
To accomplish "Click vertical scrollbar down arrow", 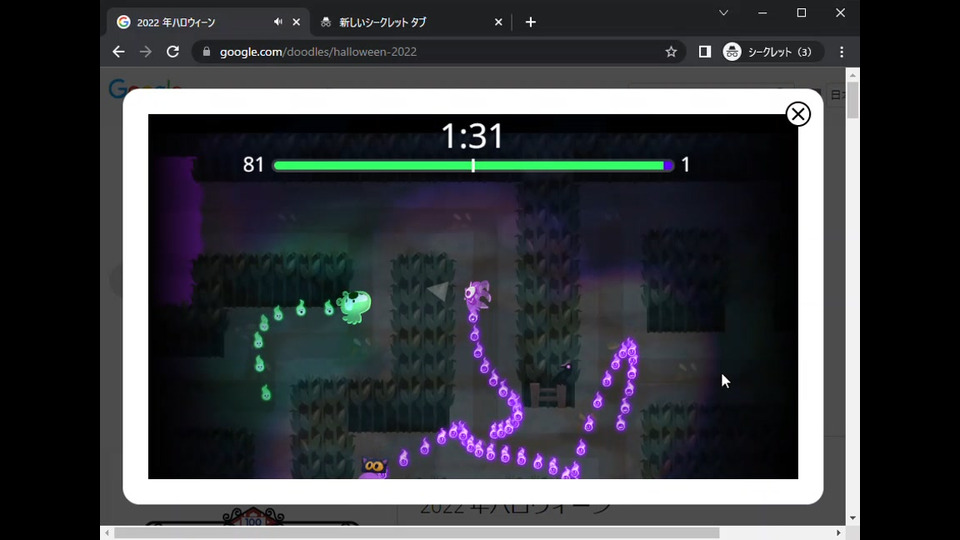I will pos(853,518).
